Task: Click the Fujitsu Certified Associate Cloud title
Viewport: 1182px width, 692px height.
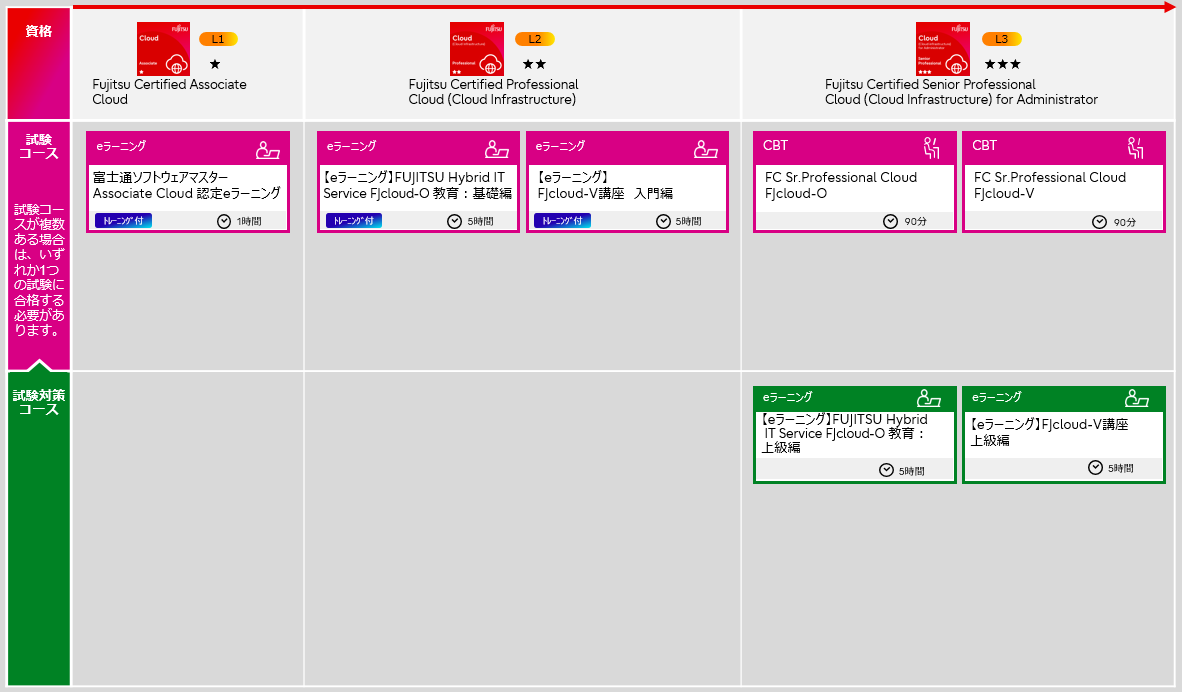Action: pos(169,92)
